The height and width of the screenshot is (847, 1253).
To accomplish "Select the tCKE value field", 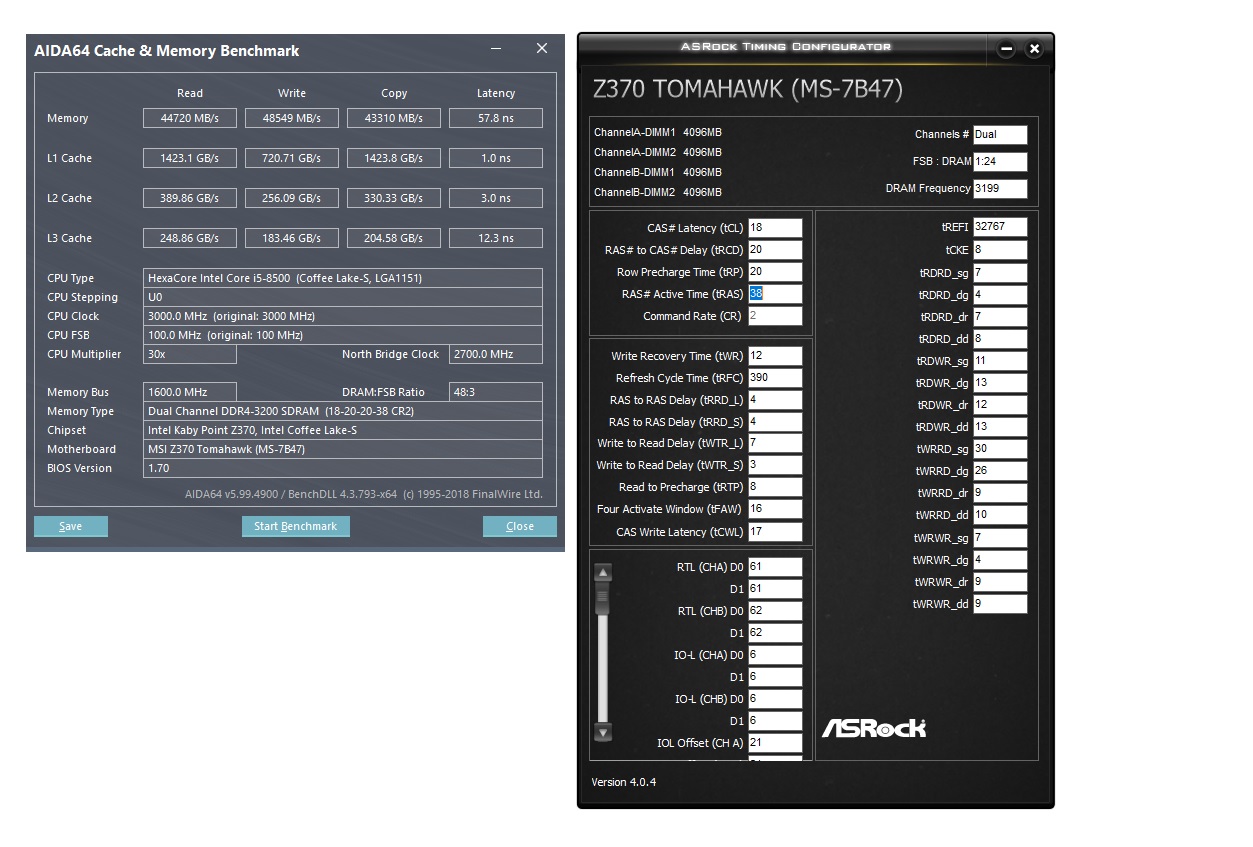I will click(1000, 250).
